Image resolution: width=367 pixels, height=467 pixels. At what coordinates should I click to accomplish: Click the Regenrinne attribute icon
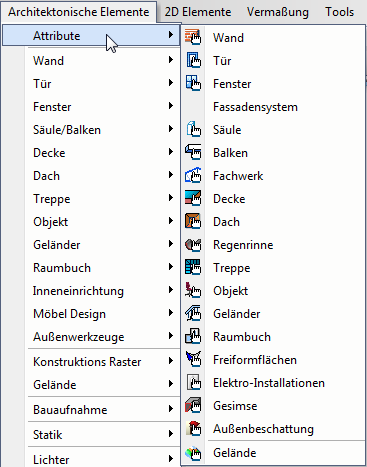(x=193, y=245)
